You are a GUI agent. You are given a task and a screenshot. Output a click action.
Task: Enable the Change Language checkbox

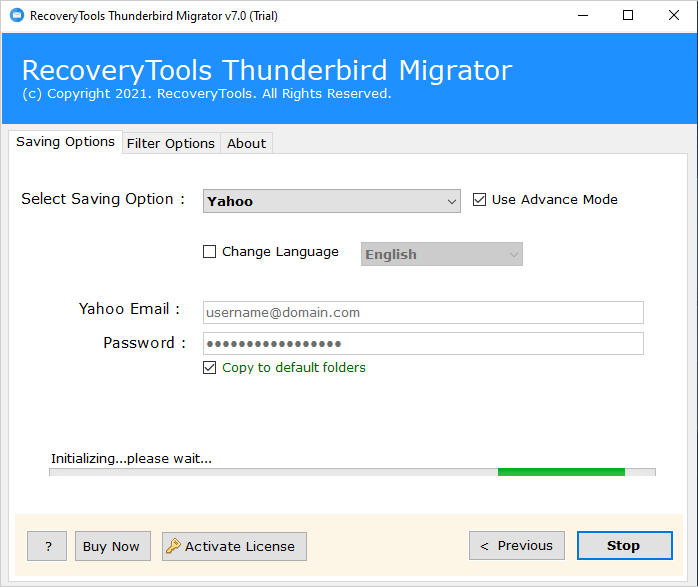[210, 251]
